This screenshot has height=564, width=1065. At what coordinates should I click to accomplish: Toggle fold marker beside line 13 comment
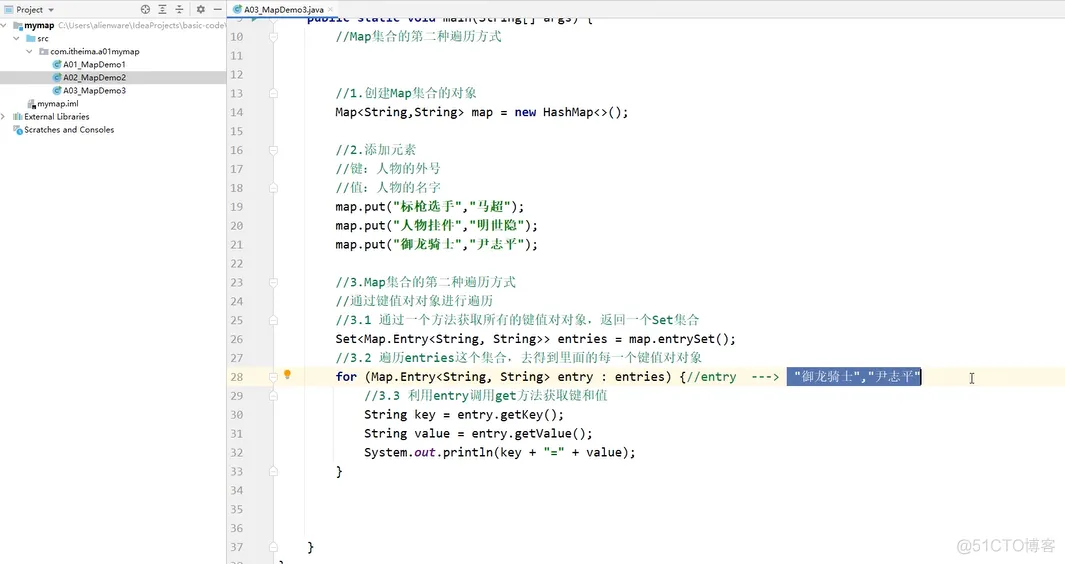pos(273,93)
